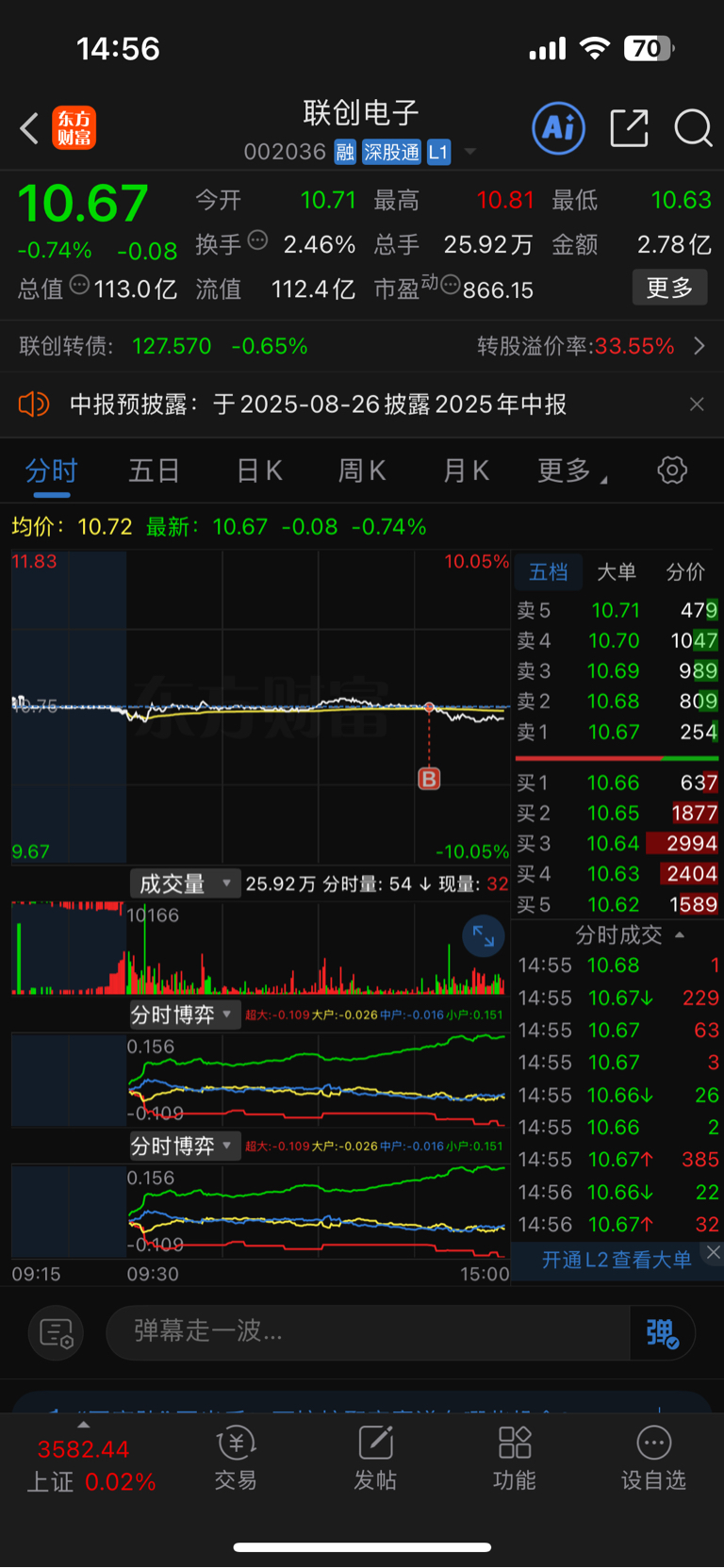Open 联创转债 convertible bond row

tap(163, 346)
